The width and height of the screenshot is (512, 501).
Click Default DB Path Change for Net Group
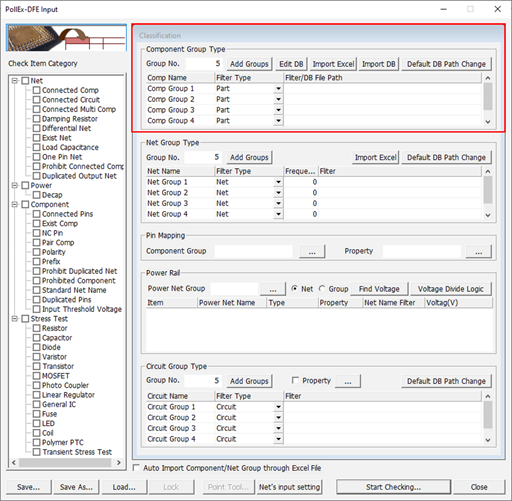446,157
